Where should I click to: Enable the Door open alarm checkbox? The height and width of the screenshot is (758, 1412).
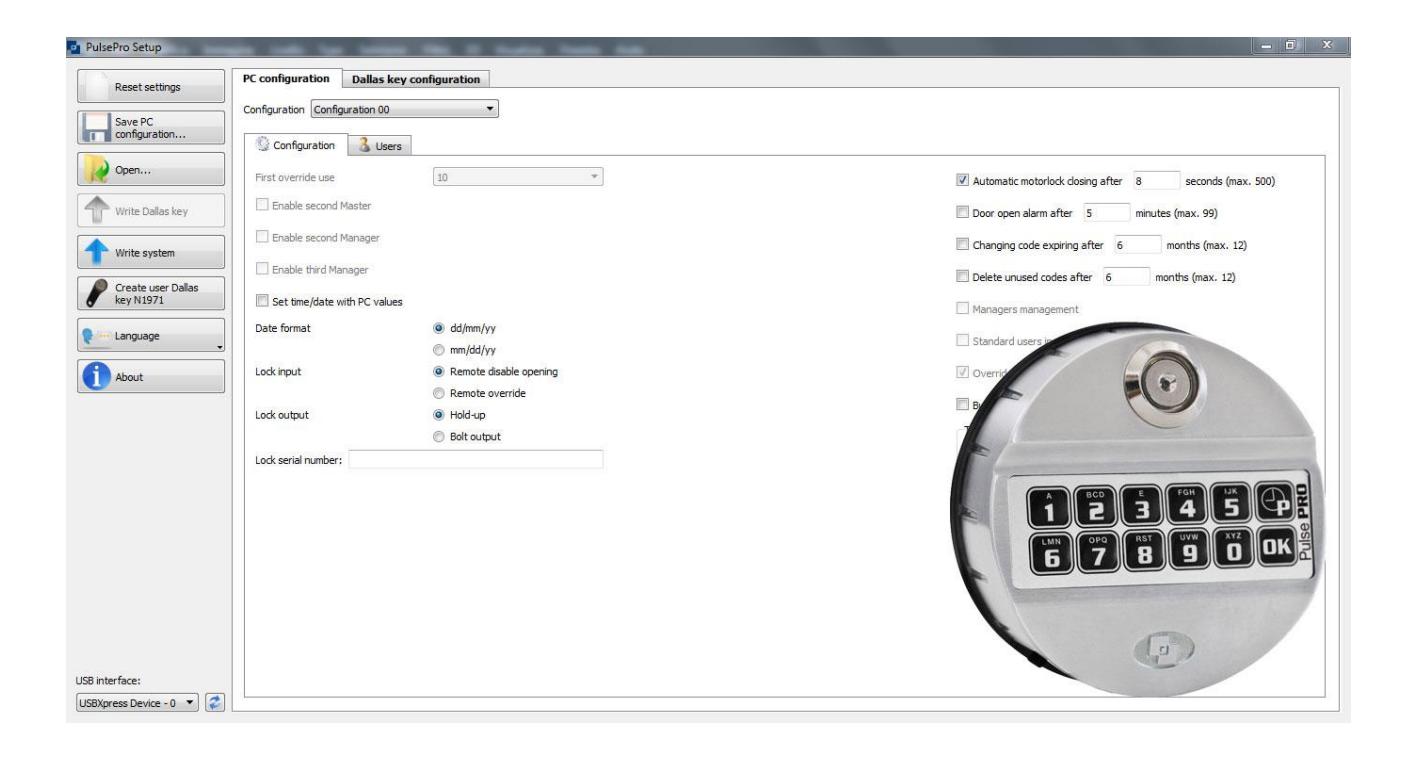964,213
